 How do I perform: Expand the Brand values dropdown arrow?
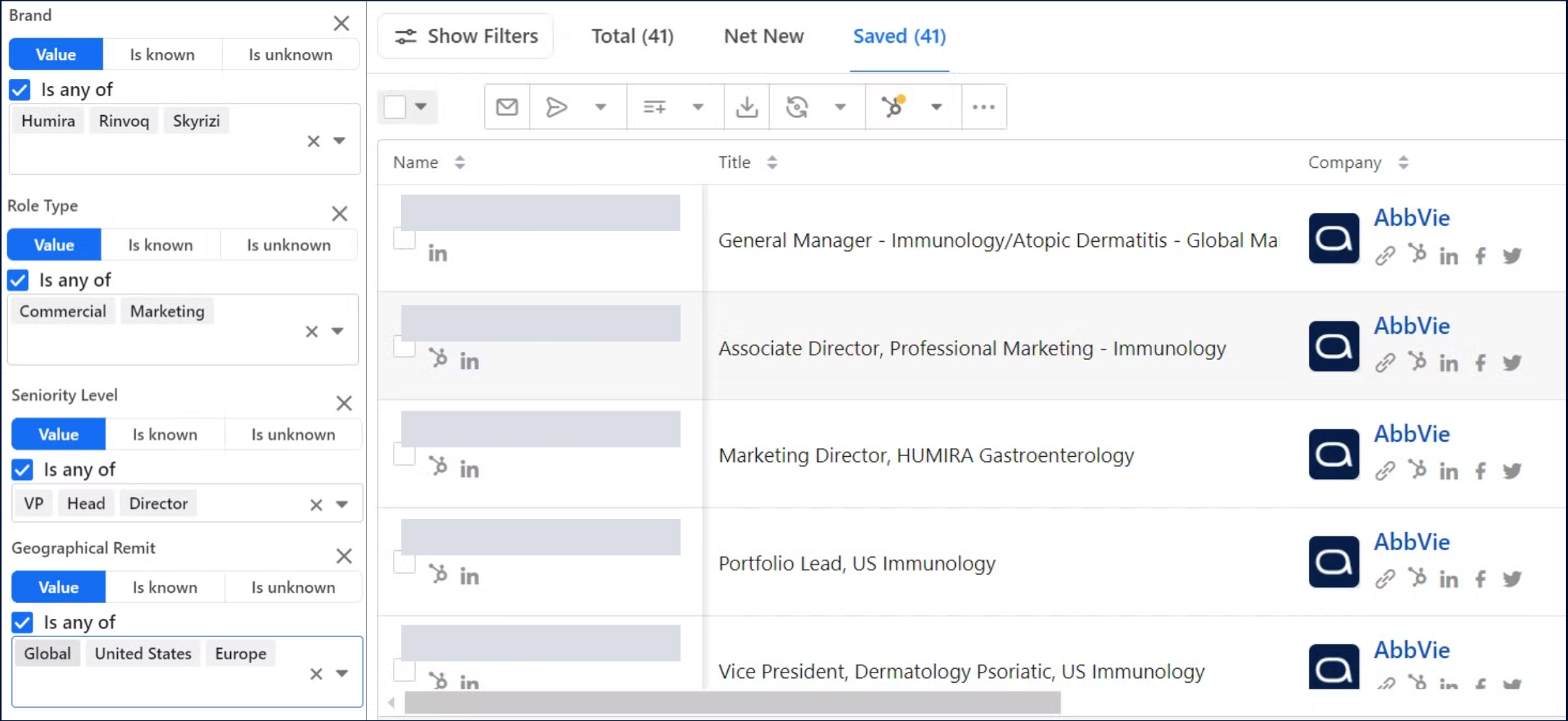click(341, 141)
